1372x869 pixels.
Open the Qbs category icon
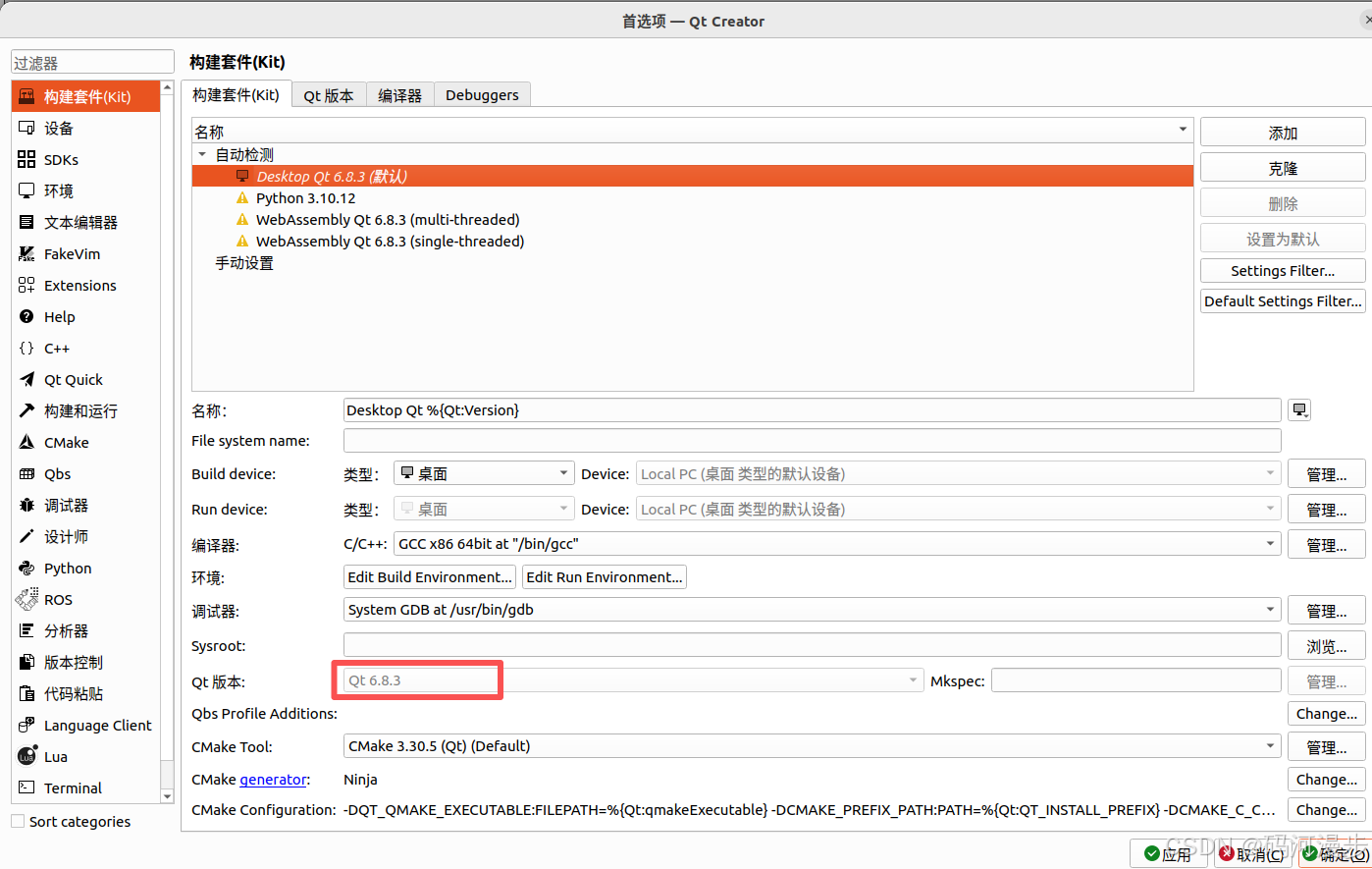[26, 473]
